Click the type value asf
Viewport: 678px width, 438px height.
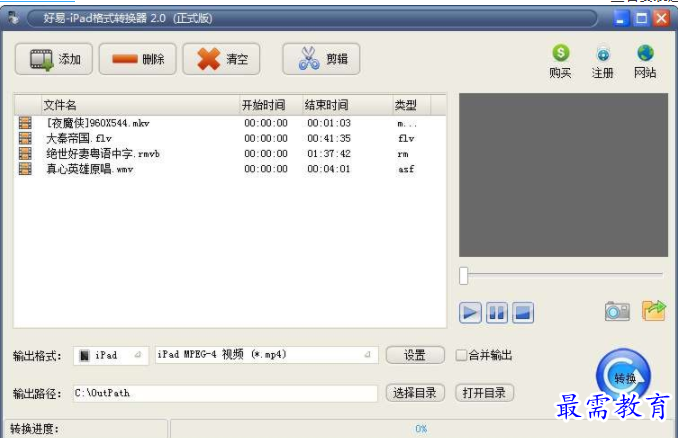coord(406,169)
